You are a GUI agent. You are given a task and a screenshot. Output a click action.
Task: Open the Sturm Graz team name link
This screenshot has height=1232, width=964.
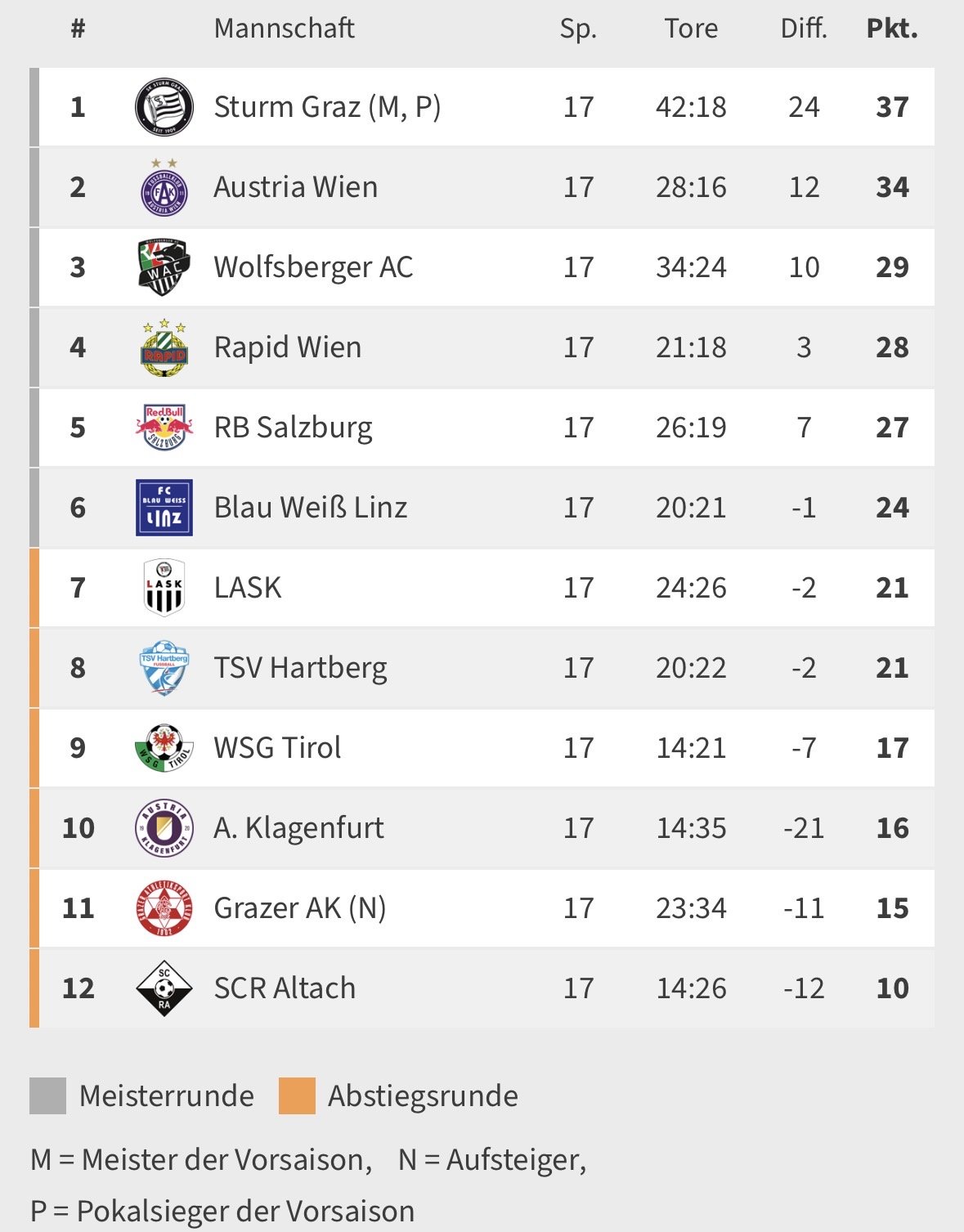coord(327,107)
